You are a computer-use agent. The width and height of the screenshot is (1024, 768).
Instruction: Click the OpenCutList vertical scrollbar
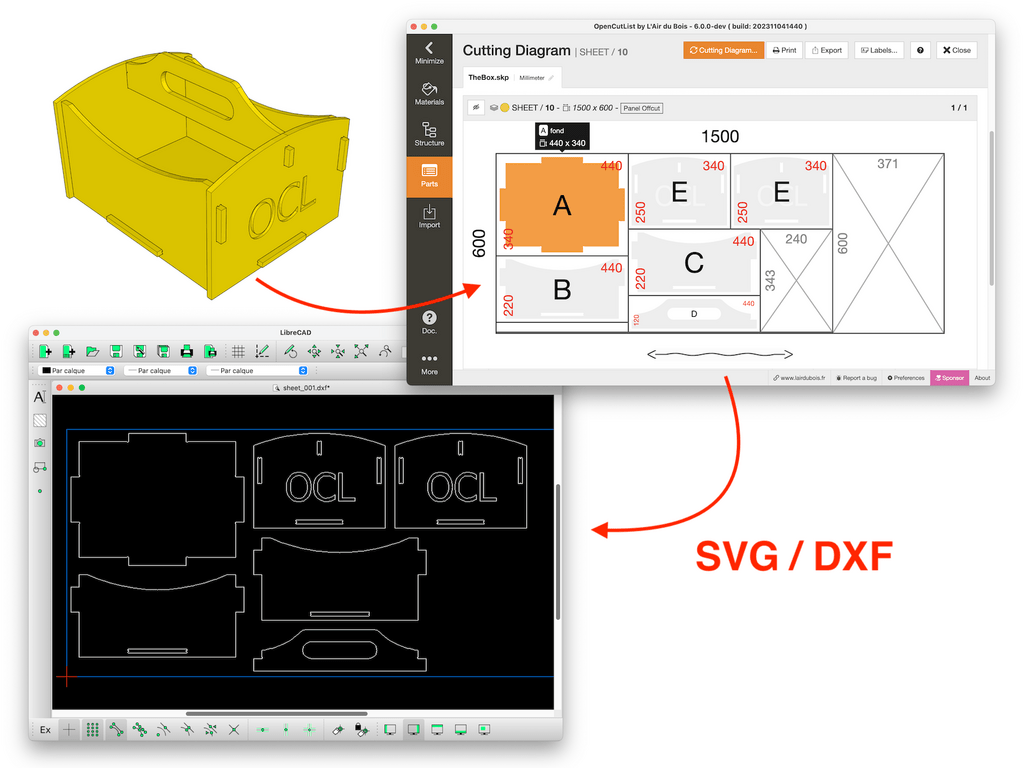[991, 209]
